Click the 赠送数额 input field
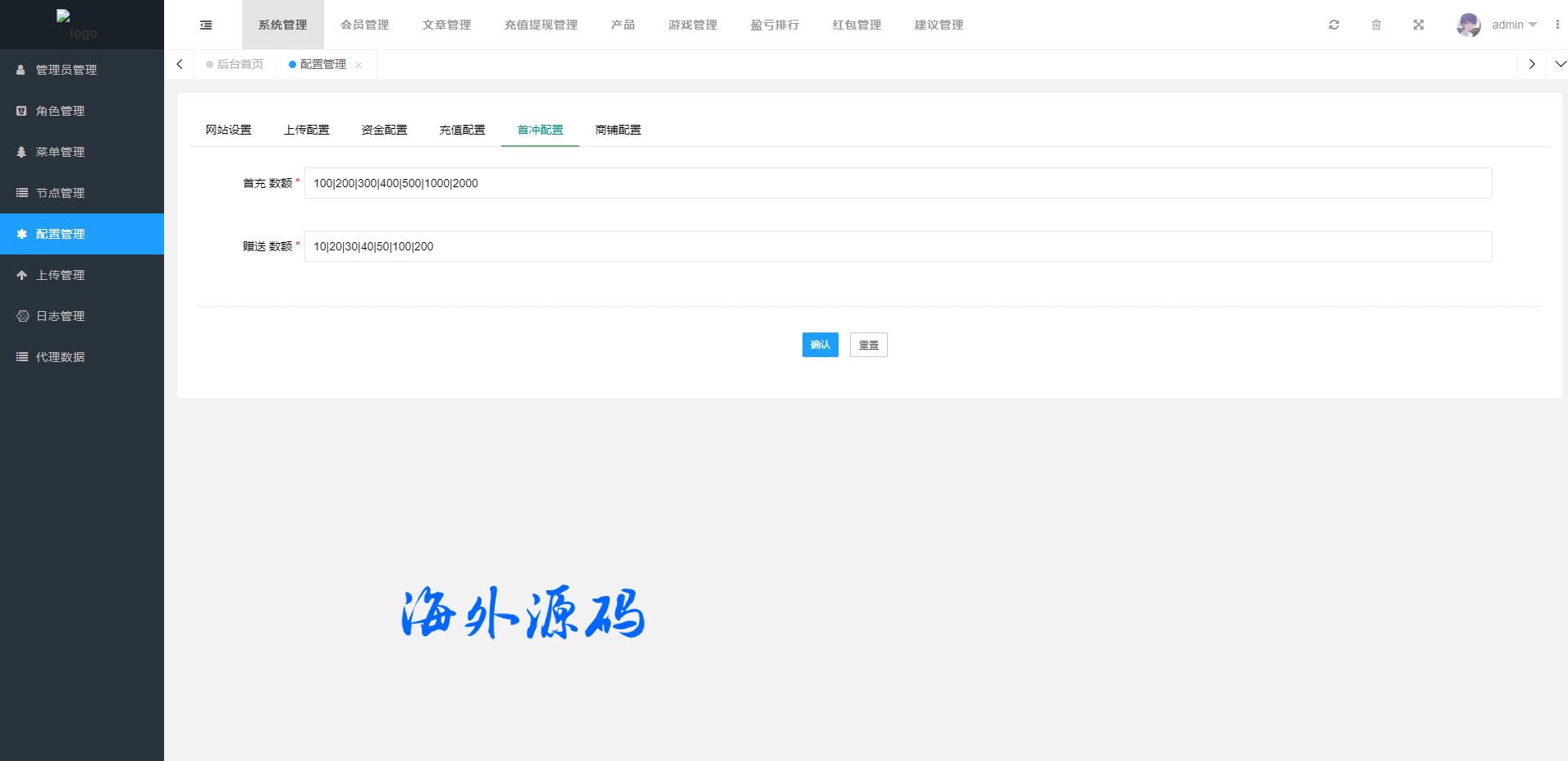 tap(898, 246)
